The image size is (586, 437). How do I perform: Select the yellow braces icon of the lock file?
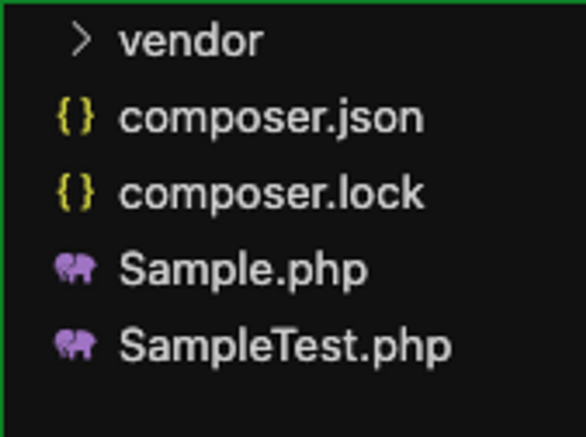[75, 193]
